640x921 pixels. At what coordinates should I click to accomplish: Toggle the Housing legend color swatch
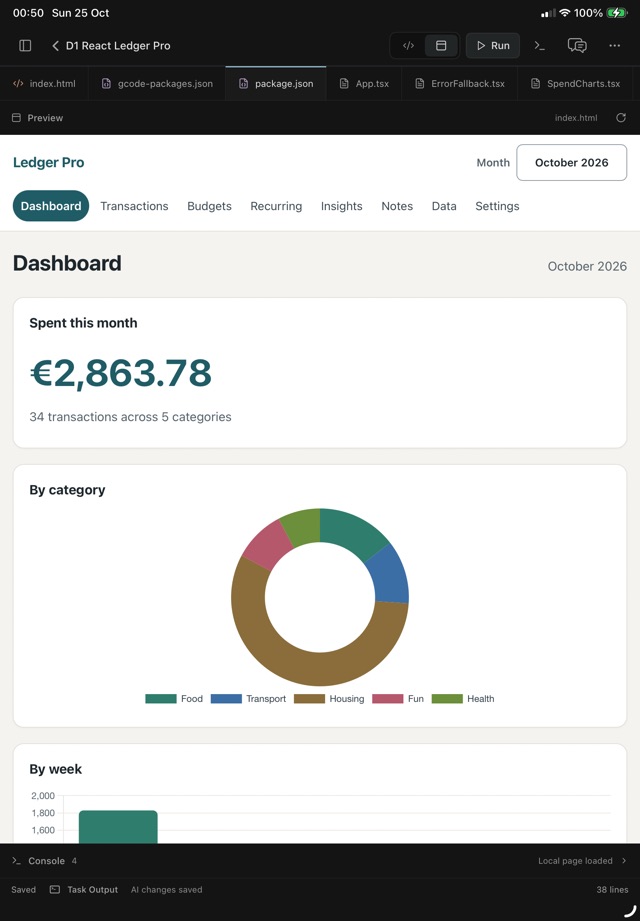click(x=309, y=699)
